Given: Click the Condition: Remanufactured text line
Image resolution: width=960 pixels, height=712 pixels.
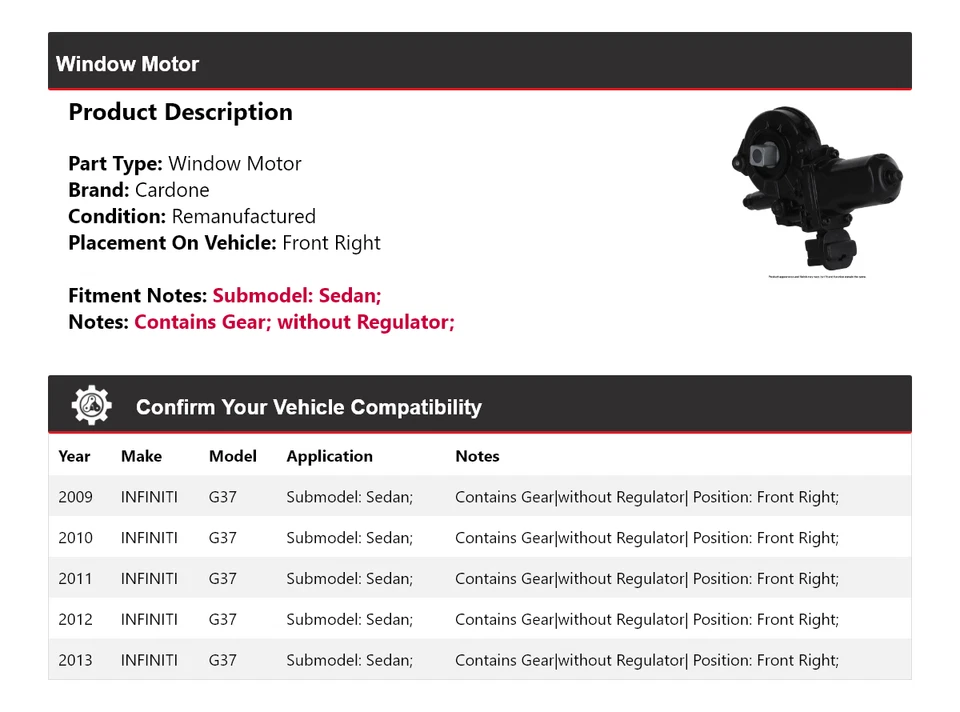Looking at the screenshot, I should [x=192, y=216].
